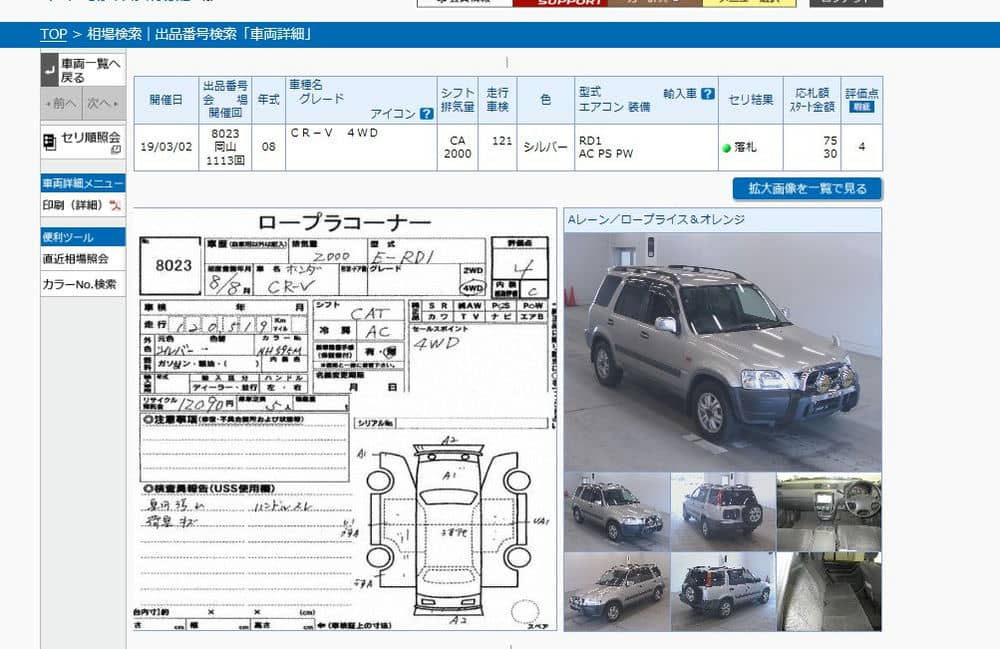Click the green 落札 status dot
Viewport: 1000px width, 649px height.
(727, 148)
